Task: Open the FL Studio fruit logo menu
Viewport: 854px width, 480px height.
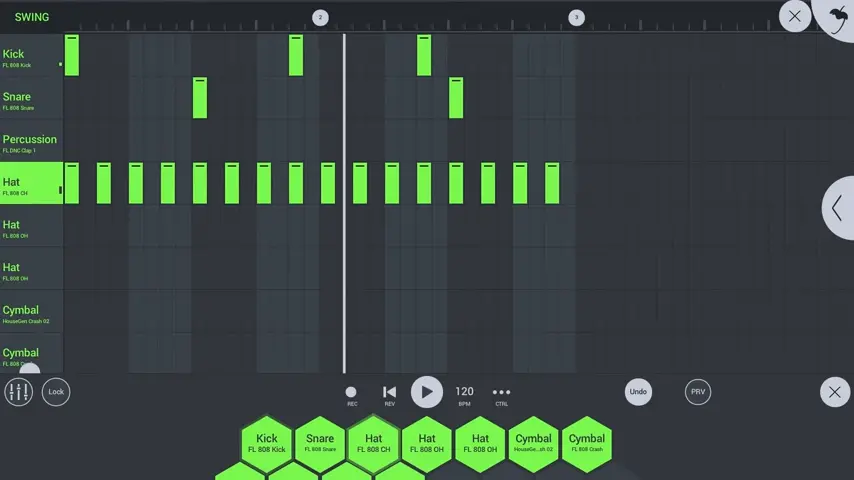Action: pyautogui.click(x=838, y=19)
